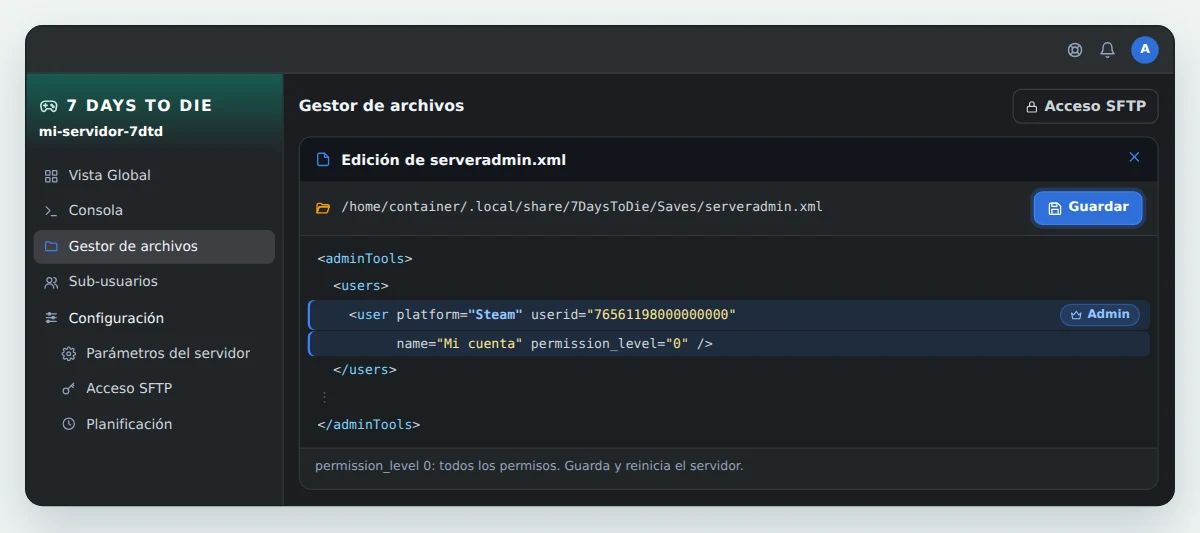Close the serveradmin.xml editor panel

coord(1134,157)
